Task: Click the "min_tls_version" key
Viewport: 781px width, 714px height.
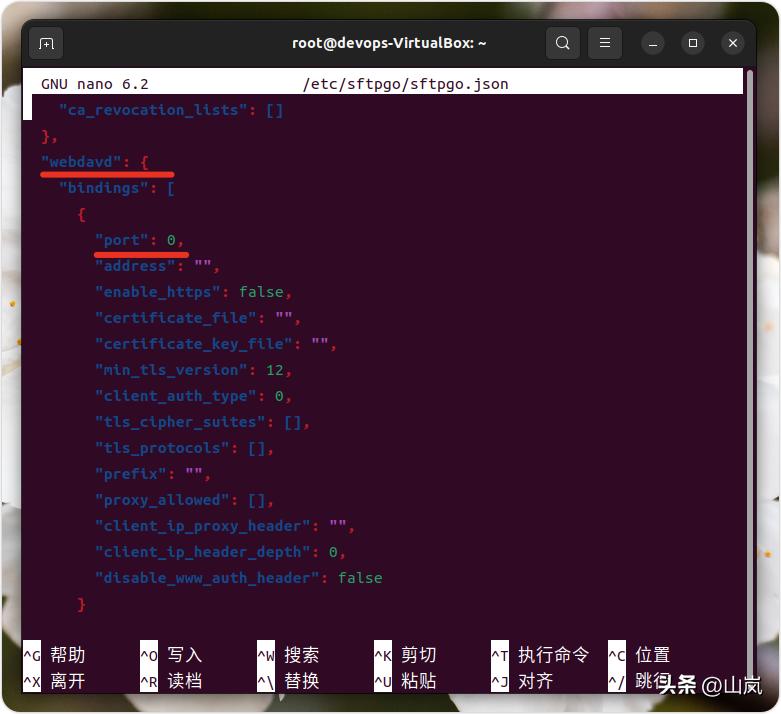Action: 171,370
